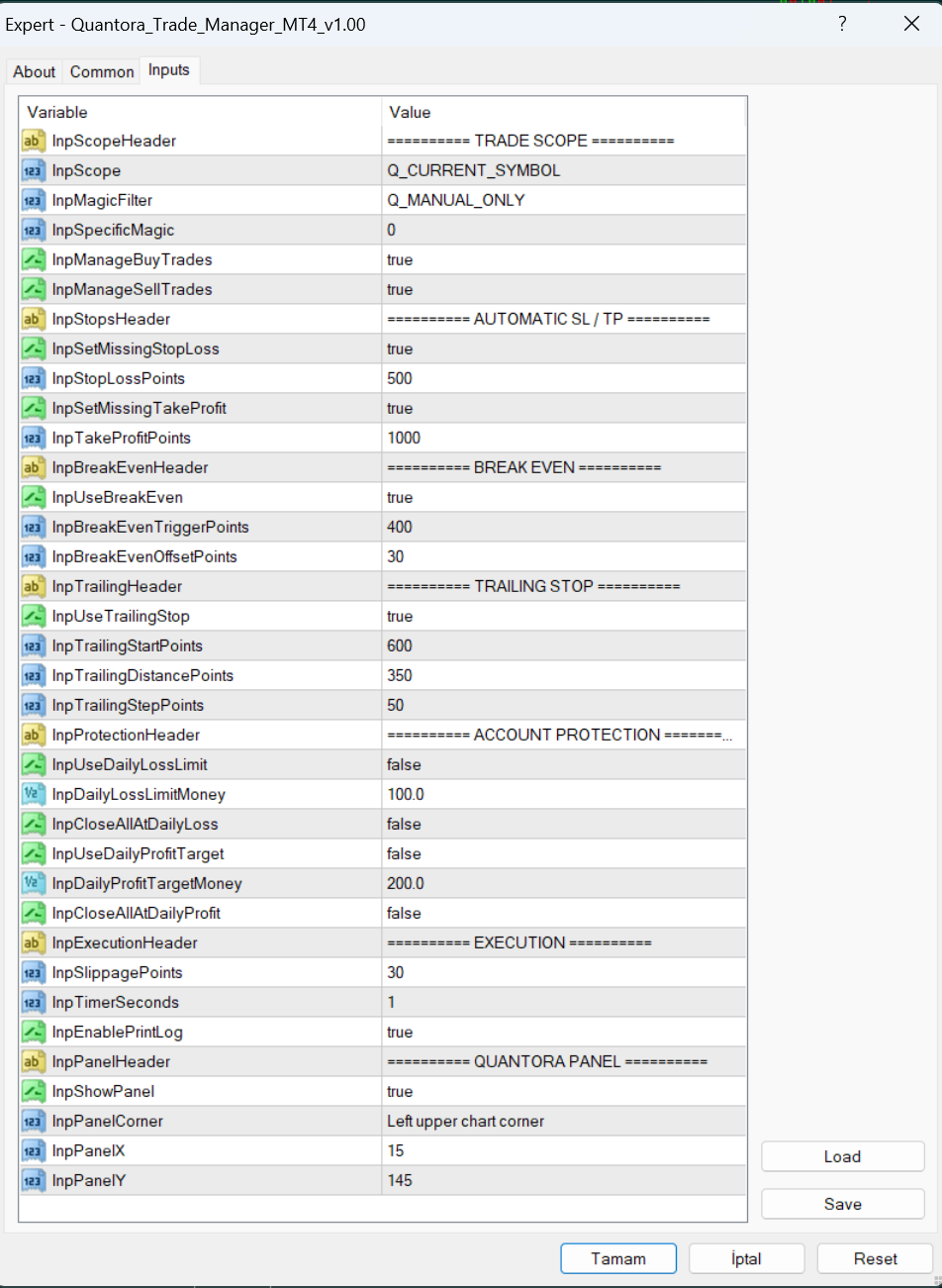The width and height of the screenshot is (942, 1288).
Task: Select the InpUseTrailingStop true value
Action: (x=400, y=616)
